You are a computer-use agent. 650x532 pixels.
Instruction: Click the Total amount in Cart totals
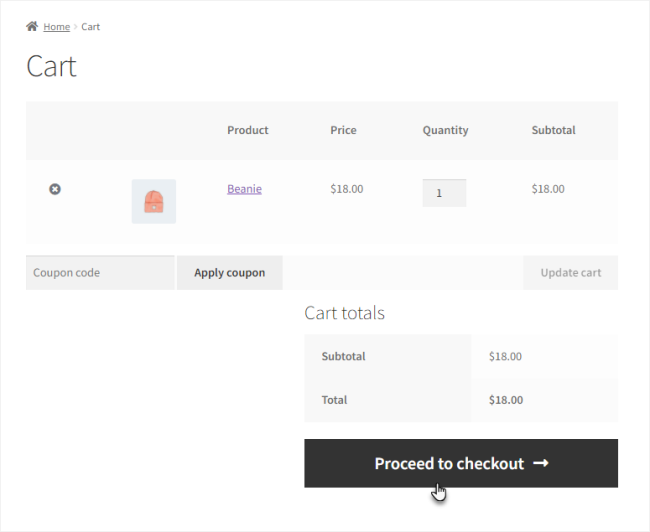coord(505,400)
